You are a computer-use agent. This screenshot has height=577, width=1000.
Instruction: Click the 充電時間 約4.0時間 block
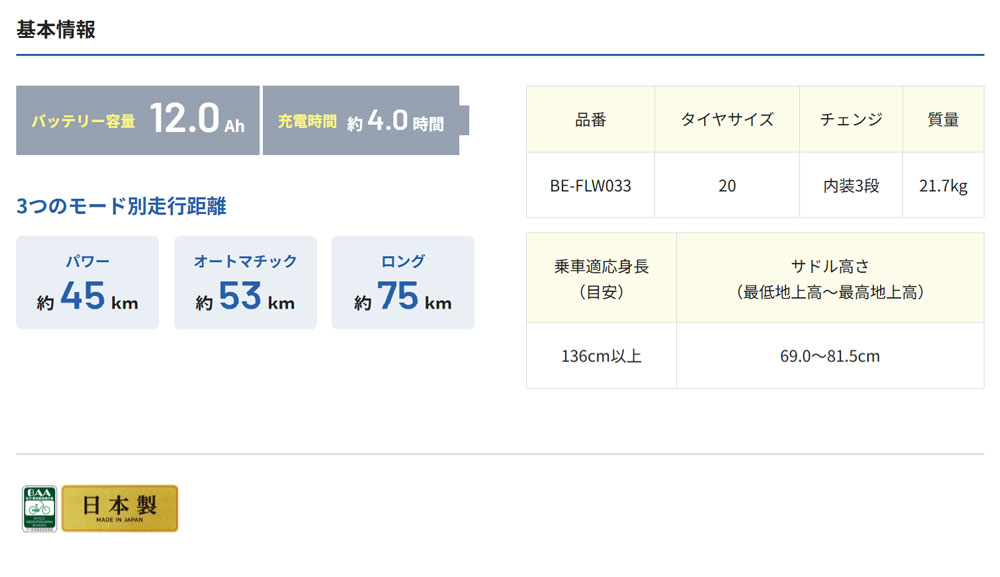point(361,121)
